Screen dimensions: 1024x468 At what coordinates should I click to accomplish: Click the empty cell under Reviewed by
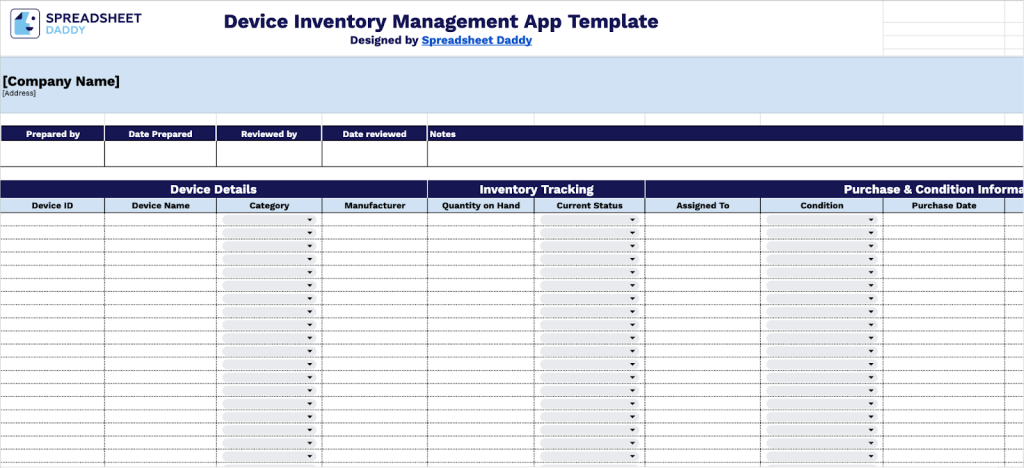pyautogui.click(x=269, y=154)
